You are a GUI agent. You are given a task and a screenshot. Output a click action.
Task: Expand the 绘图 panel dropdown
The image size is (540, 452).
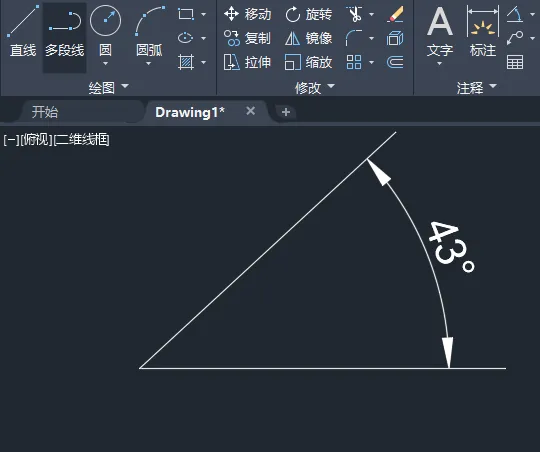(109, 87)
